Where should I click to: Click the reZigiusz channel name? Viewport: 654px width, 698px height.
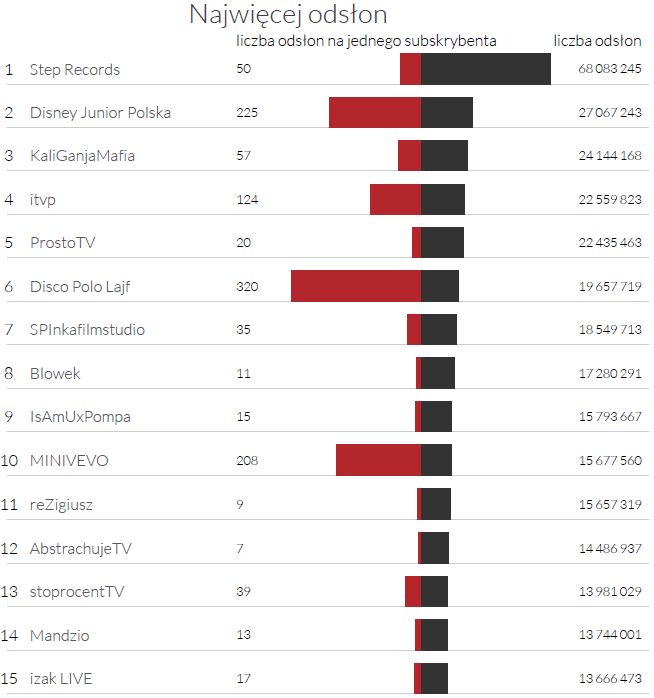pos(62,505)
